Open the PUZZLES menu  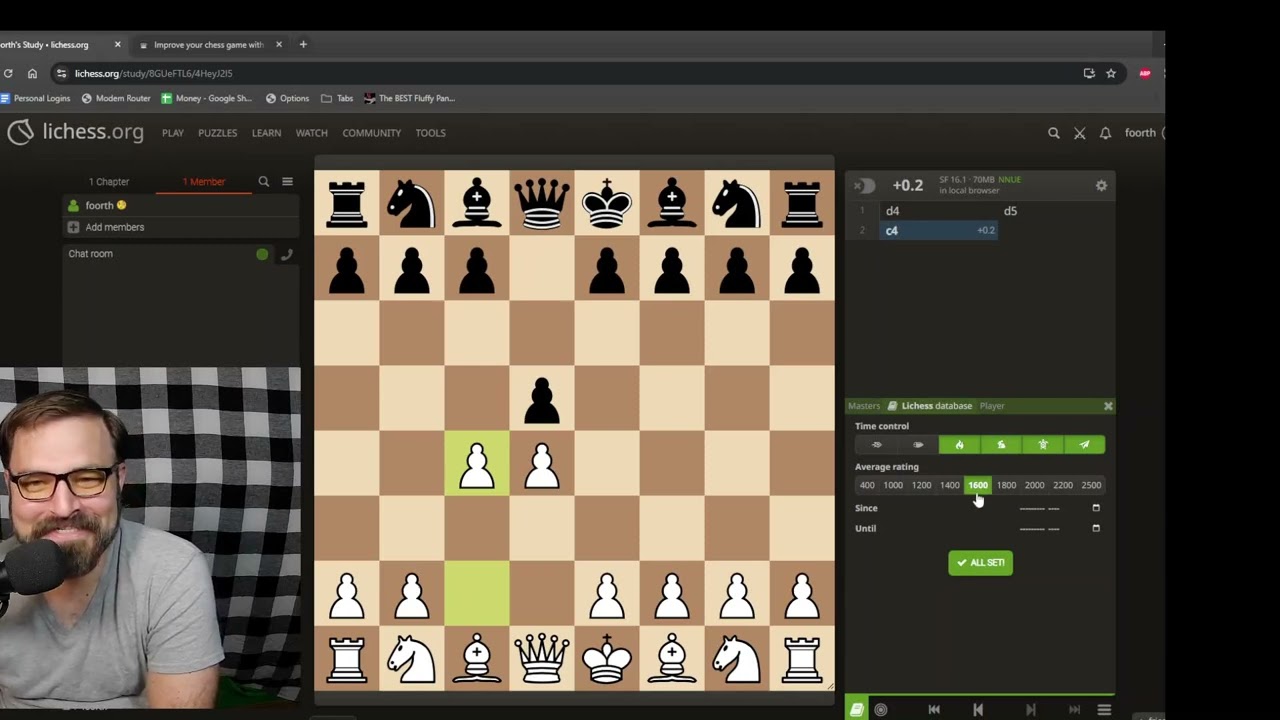pos(217,133)
